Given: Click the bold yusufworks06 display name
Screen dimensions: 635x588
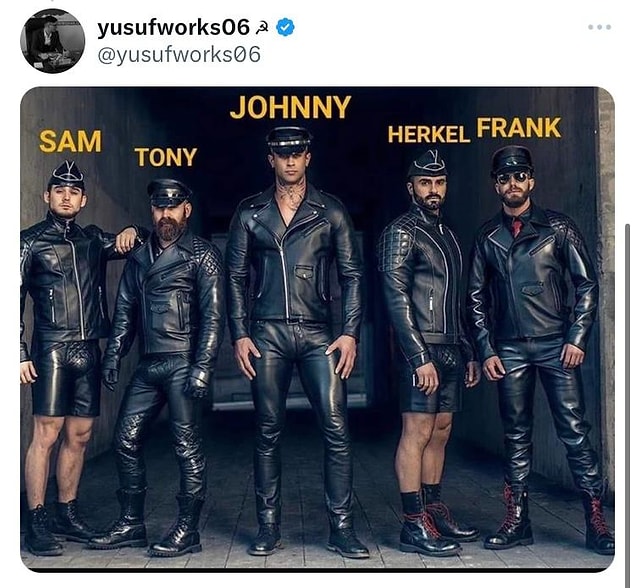Looking at the screenshot, I should click(173, 28).
